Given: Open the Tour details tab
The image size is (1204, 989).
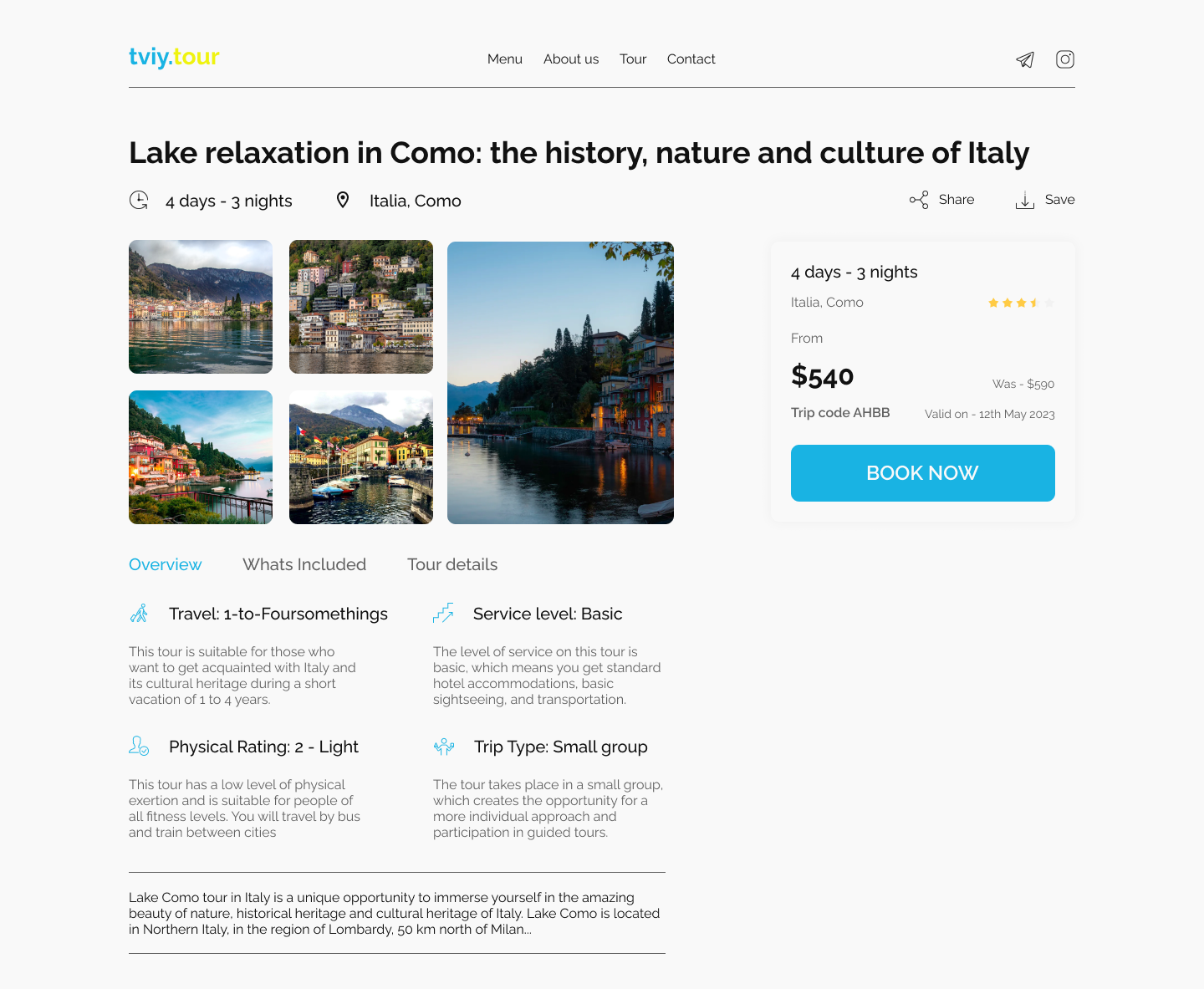Looking at the screenshot, I should pos(452,564).
